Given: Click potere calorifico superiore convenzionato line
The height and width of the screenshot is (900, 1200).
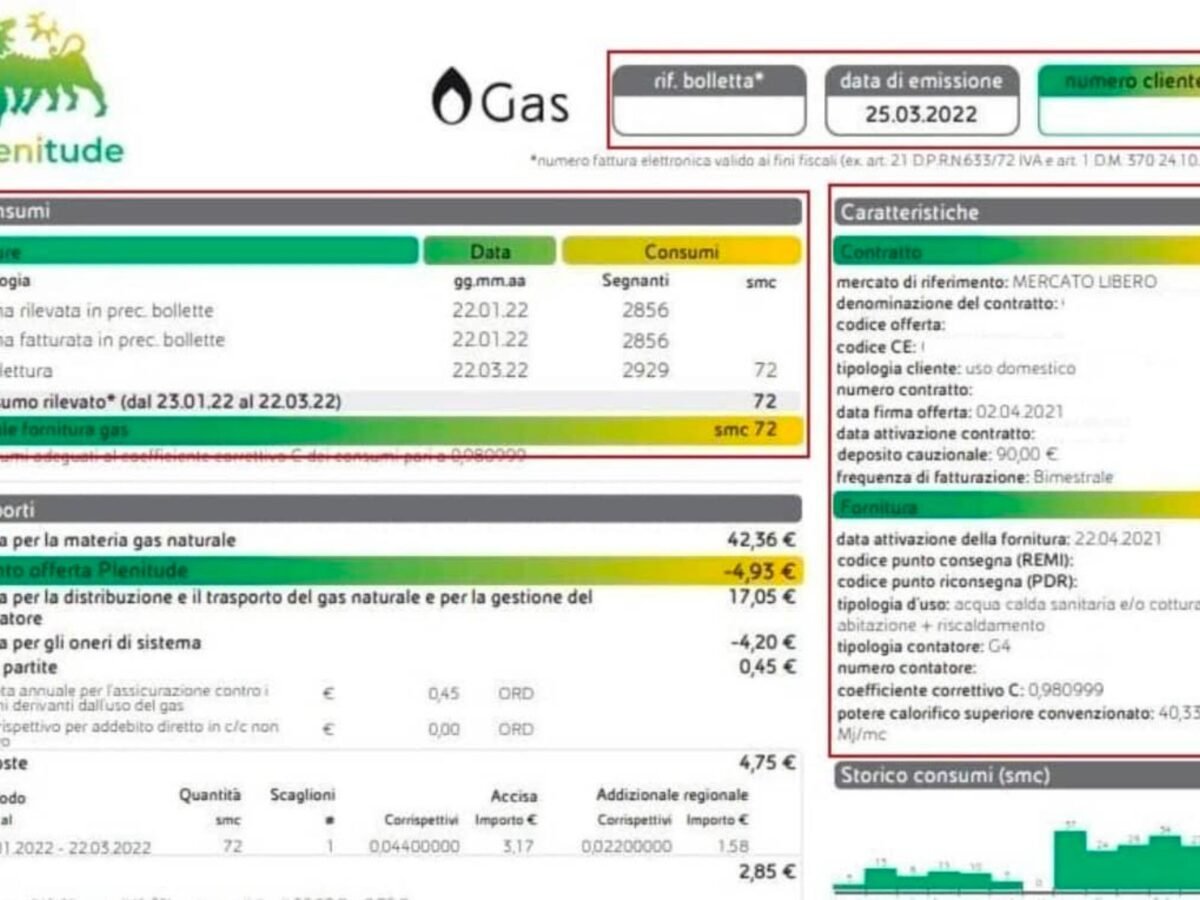Looking at the screenshot, I should point(1018,724).
